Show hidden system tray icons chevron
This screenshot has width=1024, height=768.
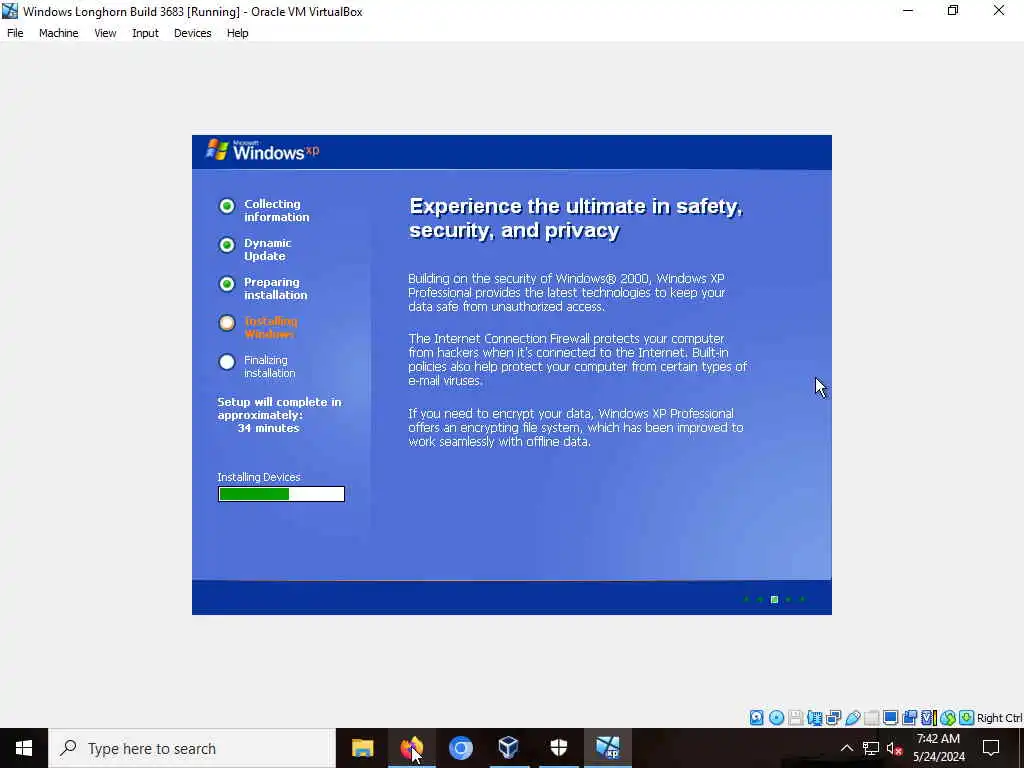tap(846, 748)
